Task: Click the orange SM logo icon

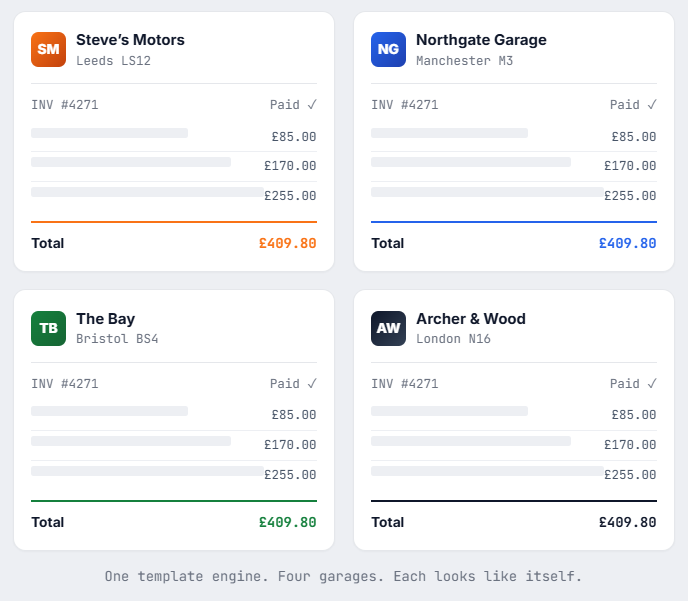Action: [x=48, y=49]
